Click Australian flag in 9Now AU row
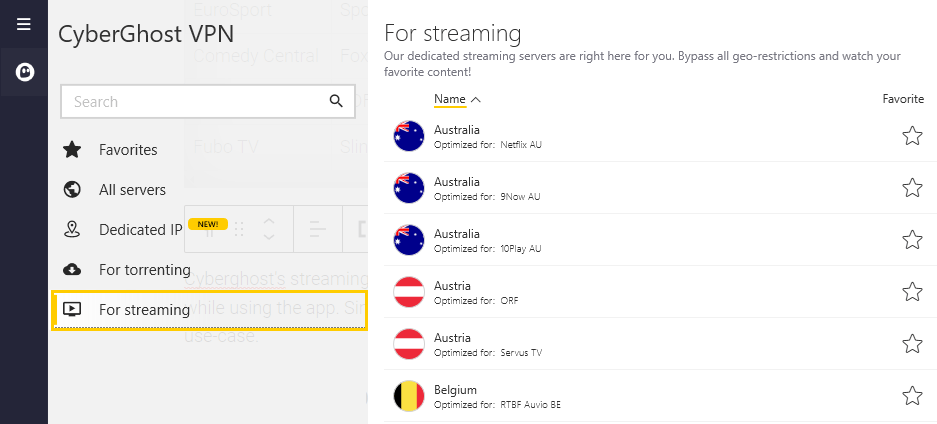 point(409,188)
